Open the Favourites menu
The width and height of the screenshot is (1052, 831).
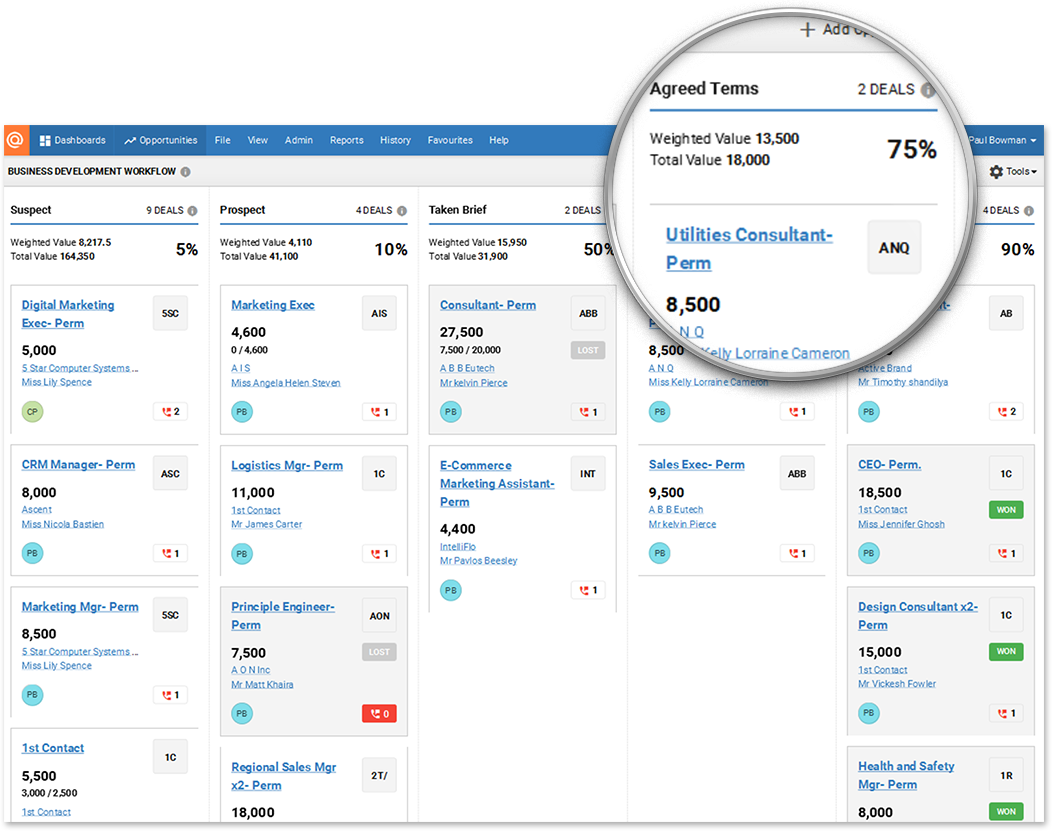[450, 140]
